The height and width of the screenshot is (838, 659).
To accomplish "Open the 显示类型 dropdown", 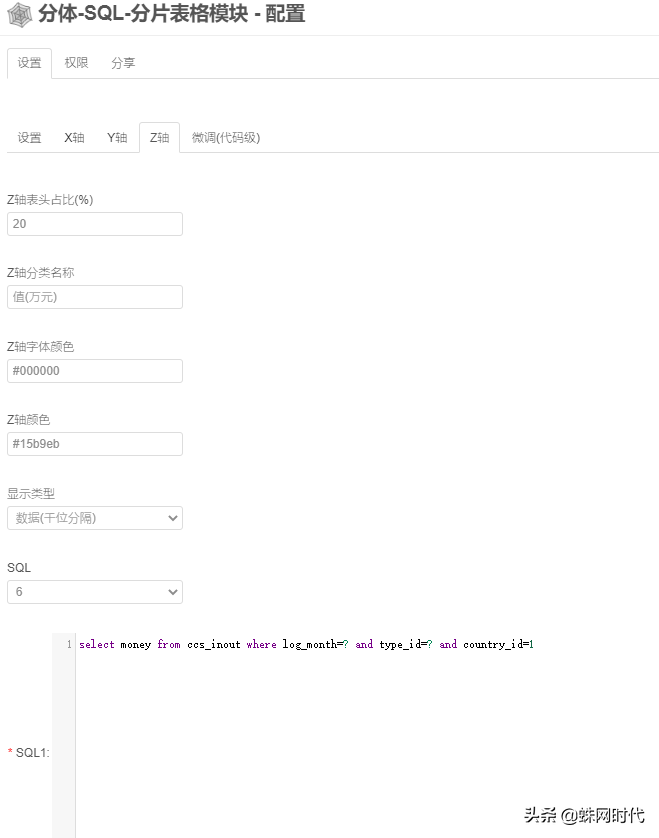I will pos(95,518).
